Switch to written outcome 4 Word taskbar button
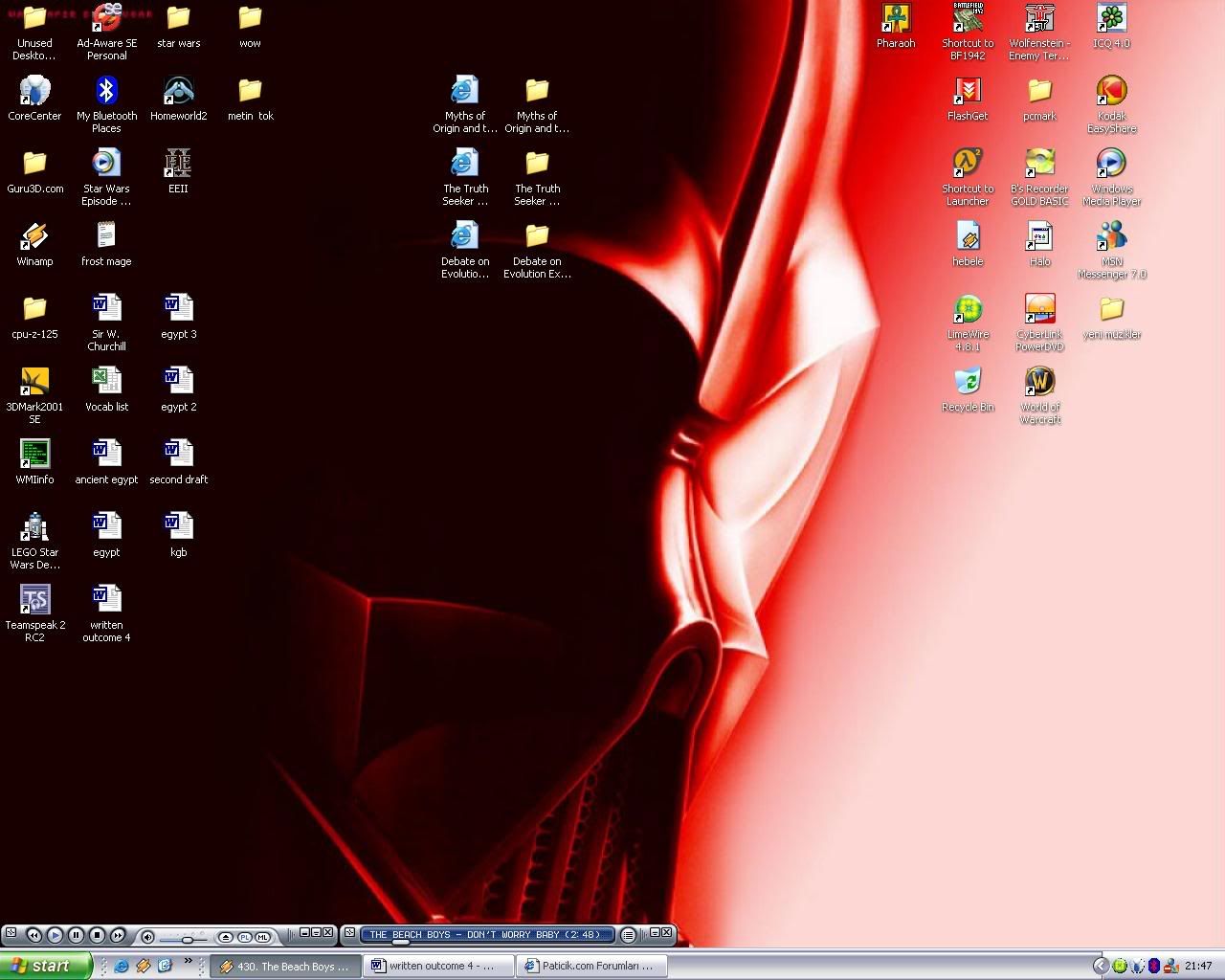 (439, 967)
